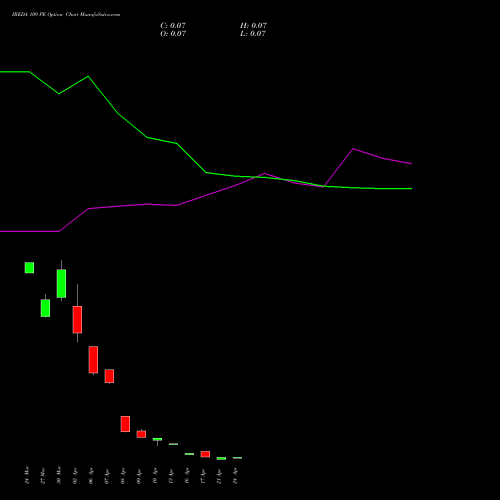Image resolution: width=500 pixels, height=500 pixels.
Task: Click the '21 Apr' date axis label
Action: [x=219, y=476]
